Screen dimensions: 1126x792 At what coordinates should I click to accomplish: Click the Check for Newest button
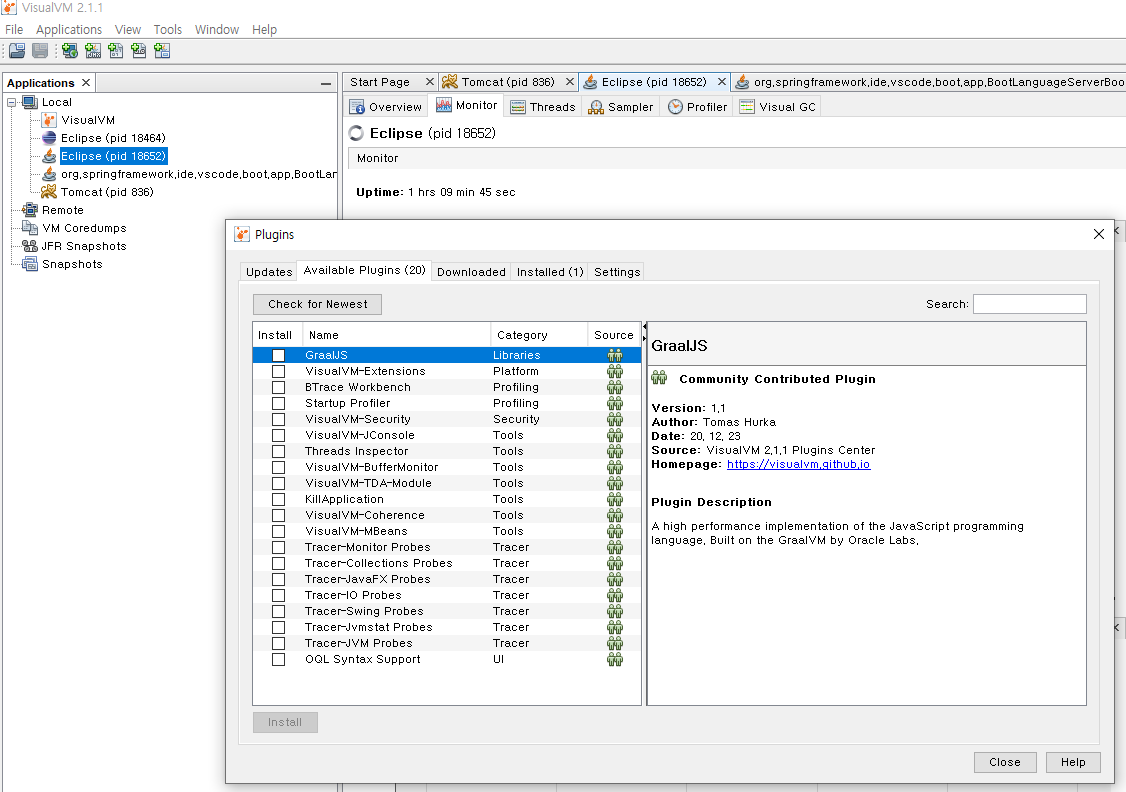(x=317, y=304)
